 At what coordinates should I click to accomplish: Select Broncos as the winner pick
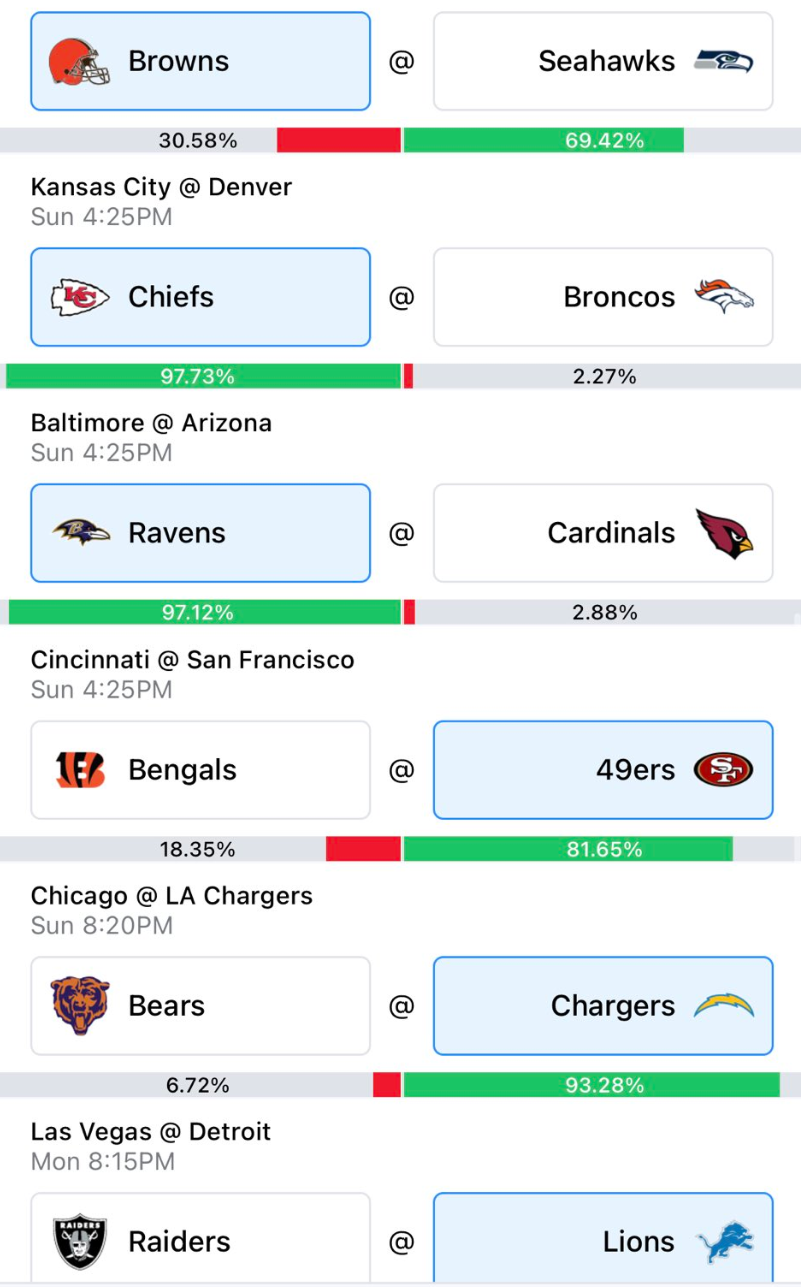(603, 297)
